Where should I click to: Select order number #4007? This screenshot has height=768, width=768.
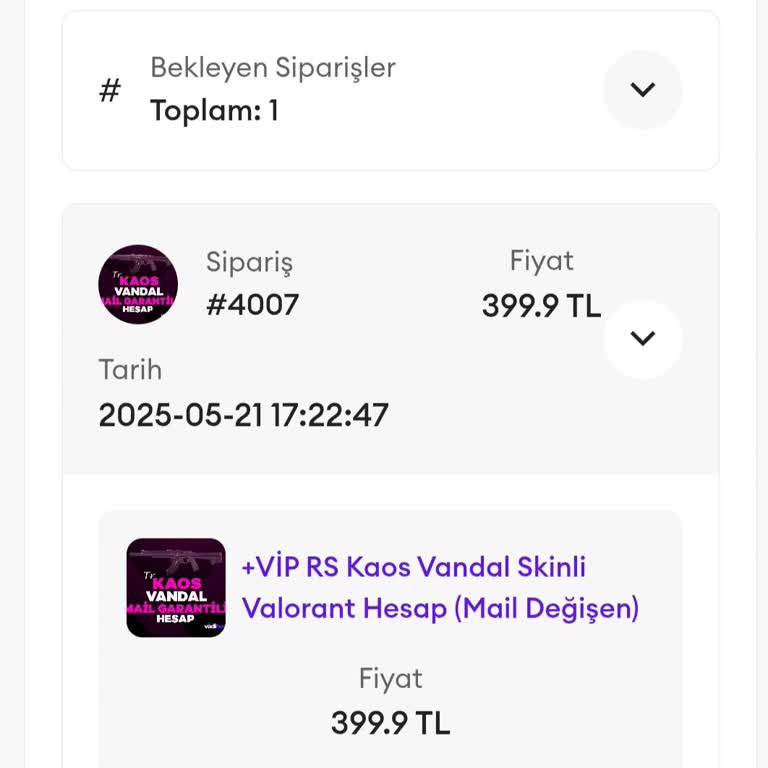[252, 305]
